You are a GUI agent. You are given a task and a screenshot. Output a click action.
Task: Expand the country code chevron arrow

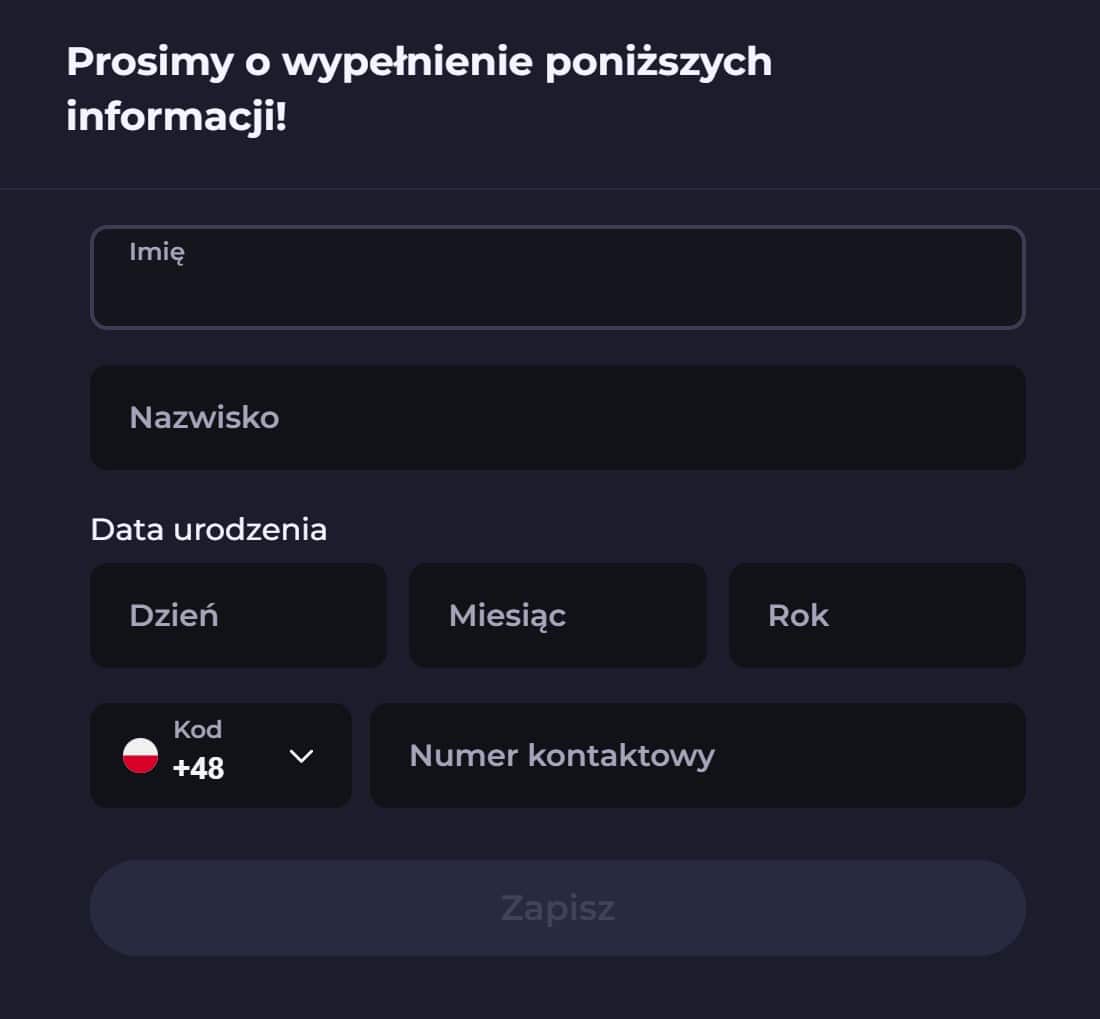pyautogui.click(x=301, y=756)
